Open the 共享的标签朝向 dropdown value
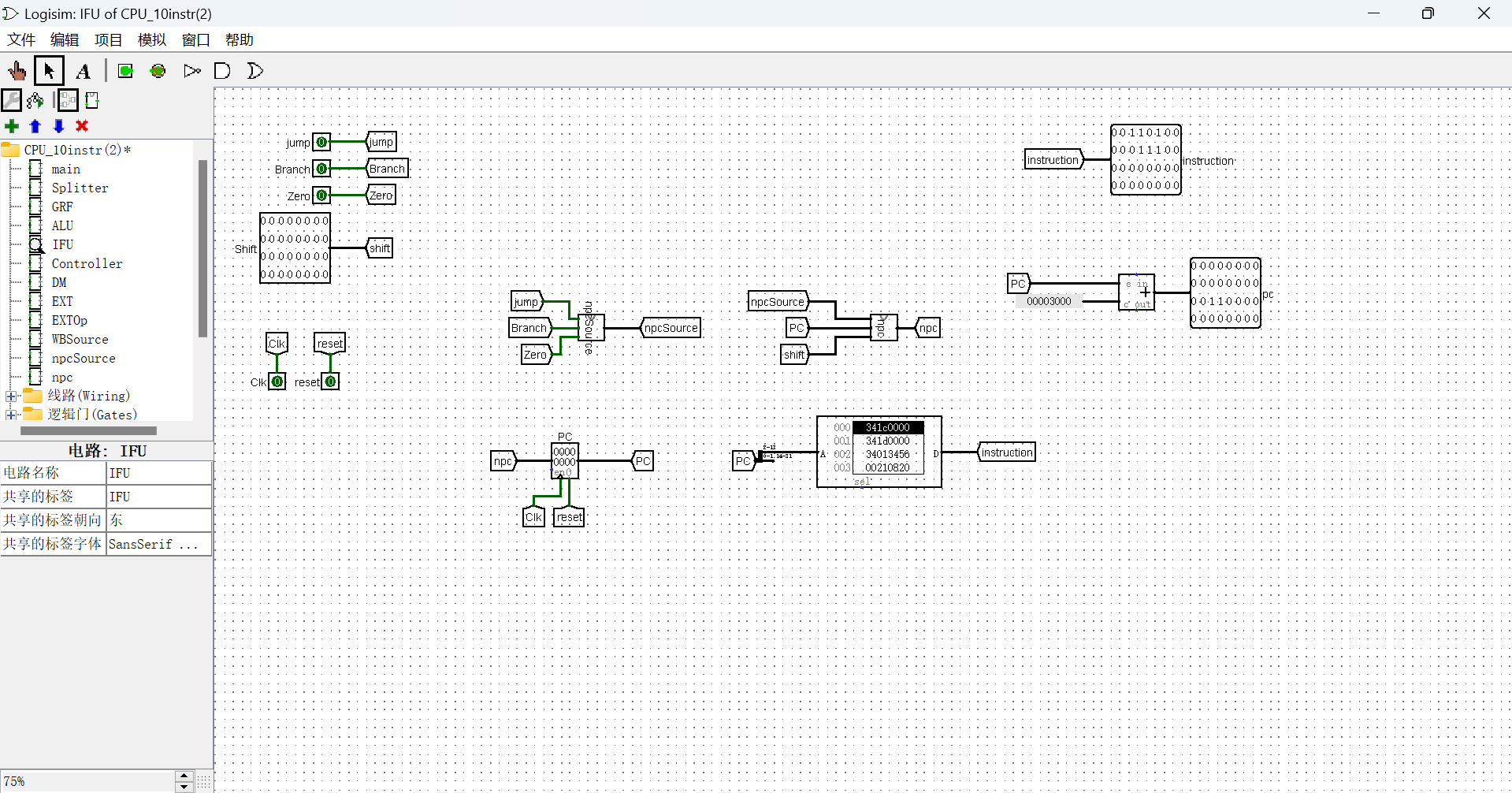The image size is (1512, 793). [159, 520]
